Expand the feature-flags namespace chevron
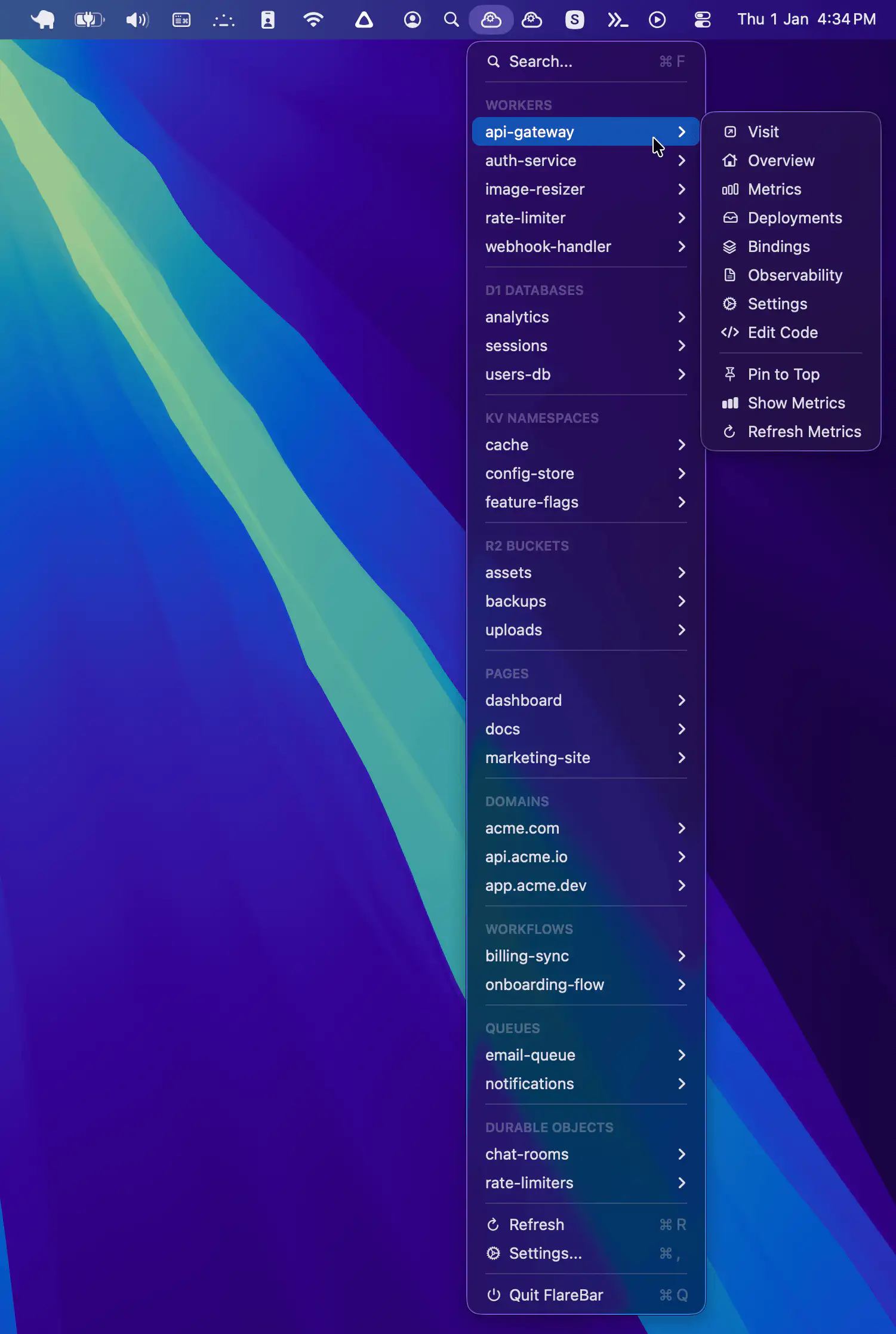 tap(682, 502)
